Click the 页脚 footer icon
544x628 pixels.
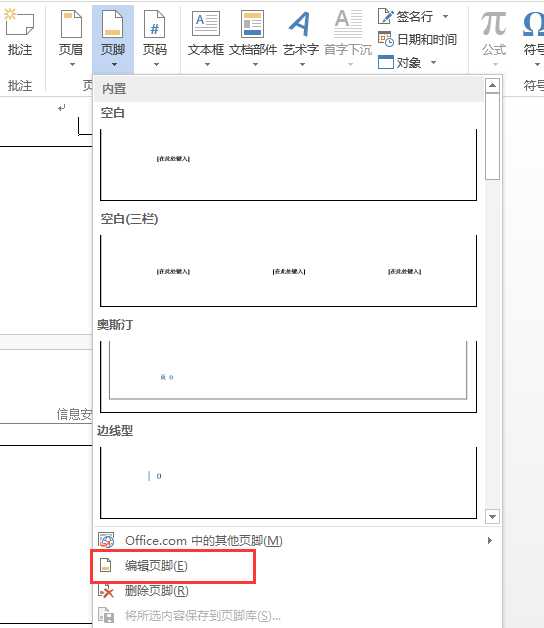point(113,24)
